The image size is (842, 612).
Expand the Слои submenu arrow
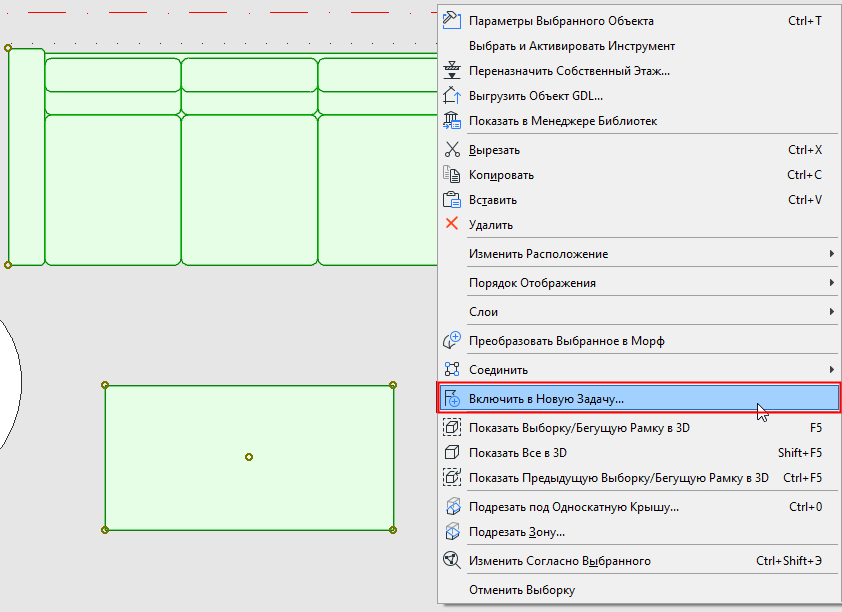(831, 312)
